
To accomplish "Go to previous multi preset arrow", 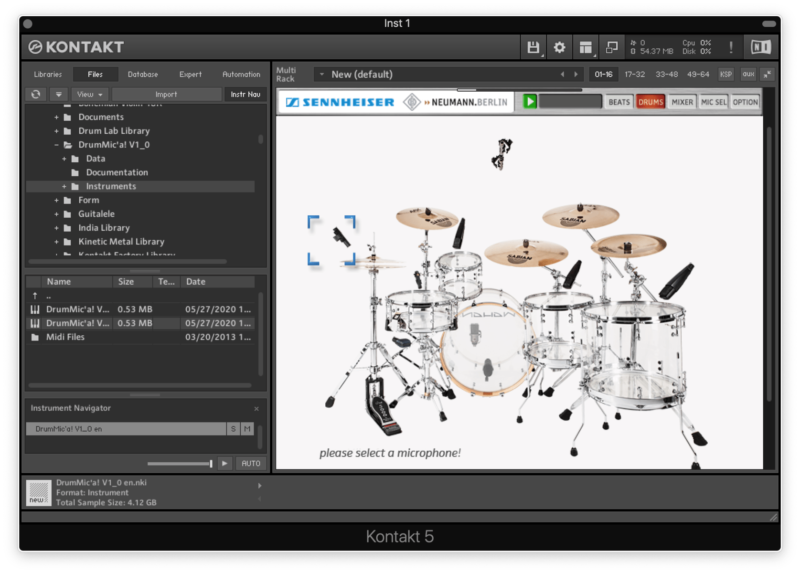I will pyautogui.click(x=562, y=74).
